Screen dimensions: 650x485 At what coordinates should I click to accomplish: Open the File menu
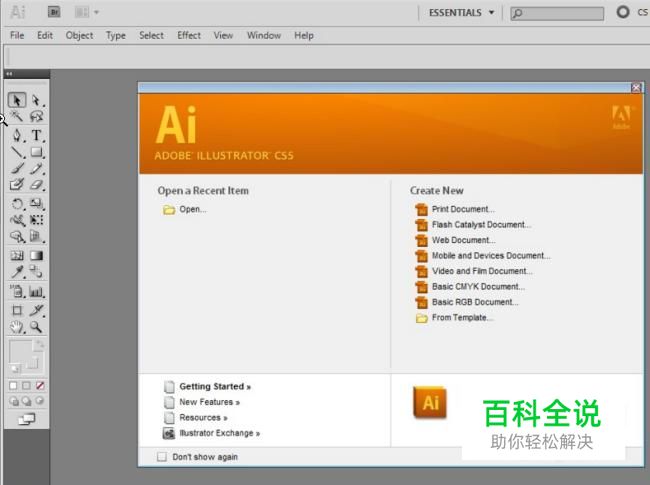[17, 36]
